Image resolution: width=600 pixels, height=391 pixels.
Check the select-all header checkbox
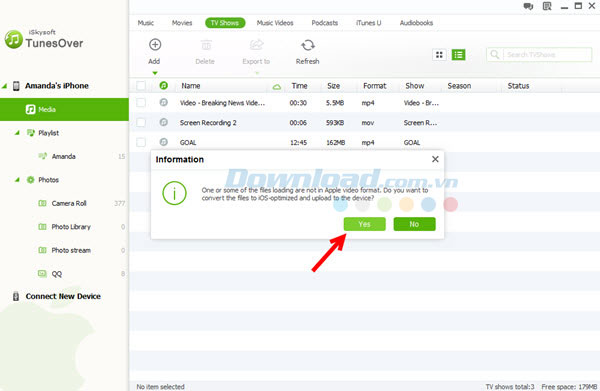[141, 86]
